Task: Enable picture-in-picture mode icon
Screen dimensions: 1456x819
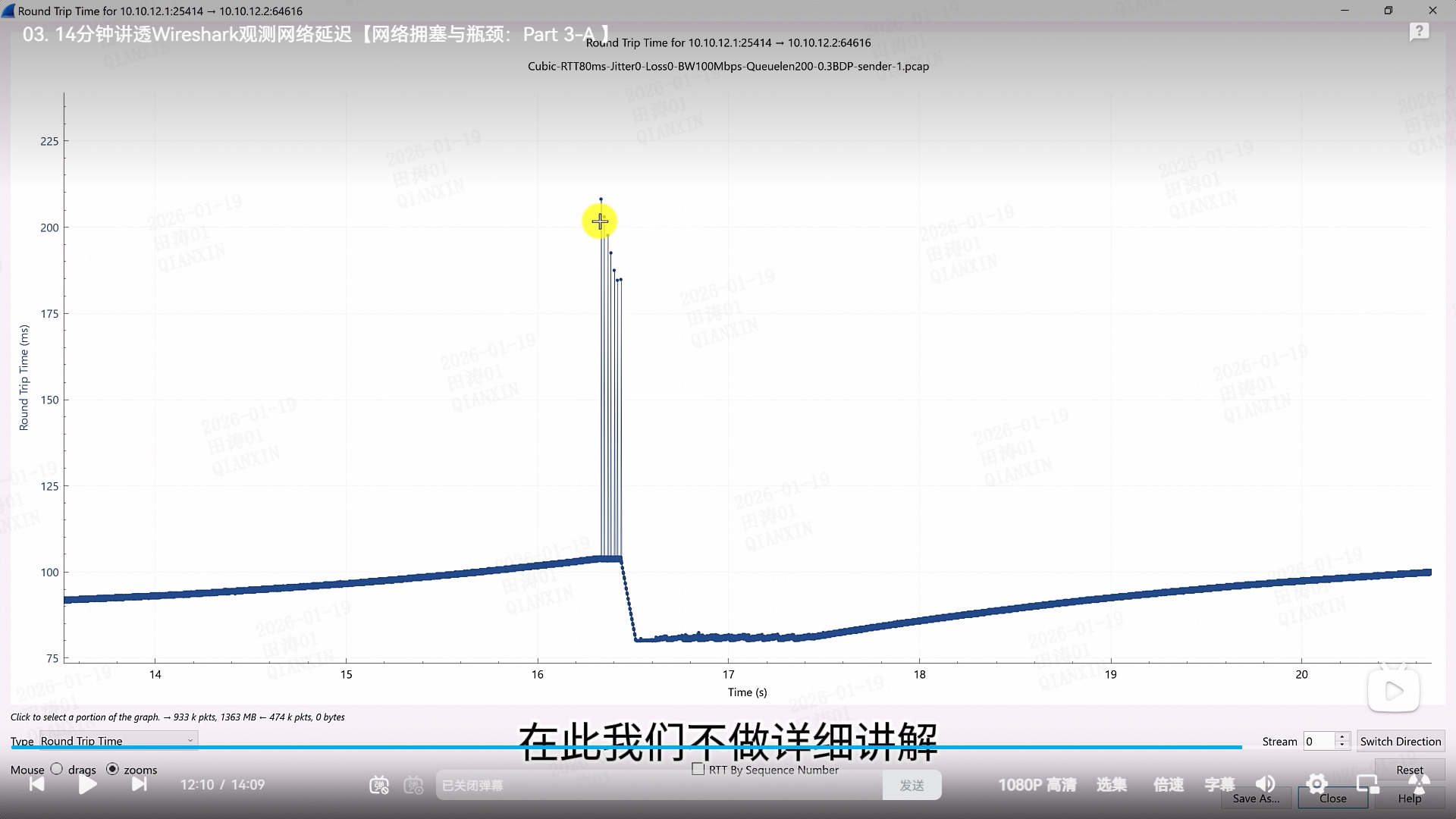Action: pos(1367,784)
